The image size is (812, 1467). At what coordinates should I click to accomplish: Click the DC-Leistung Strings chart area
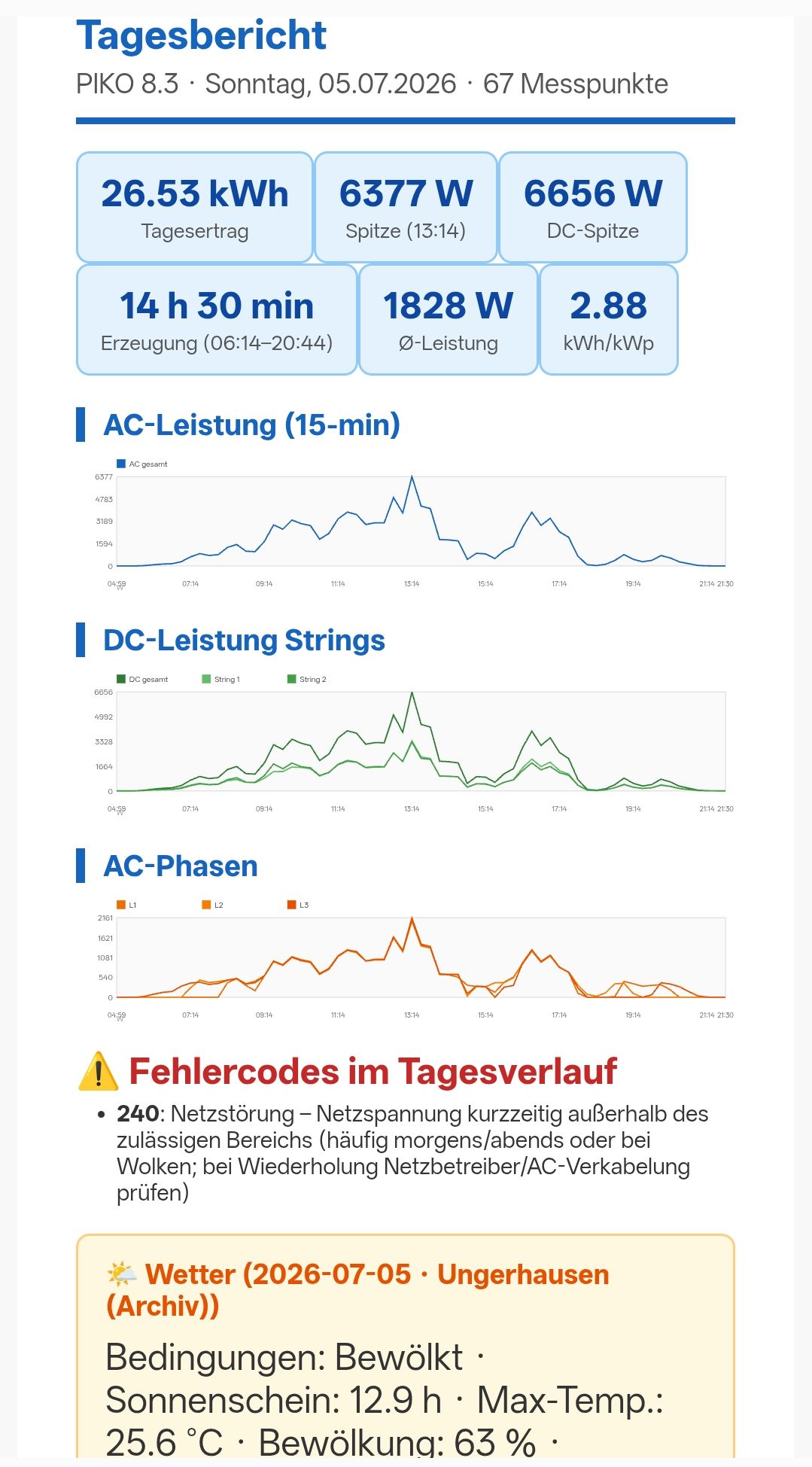[421, 741]
